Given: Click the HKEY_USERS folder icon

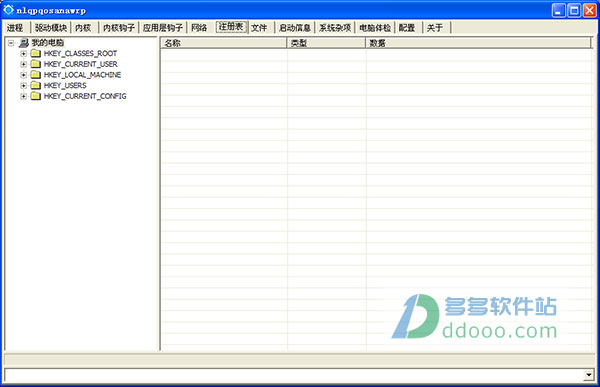Looking at the screenshot, I should 36,85.
